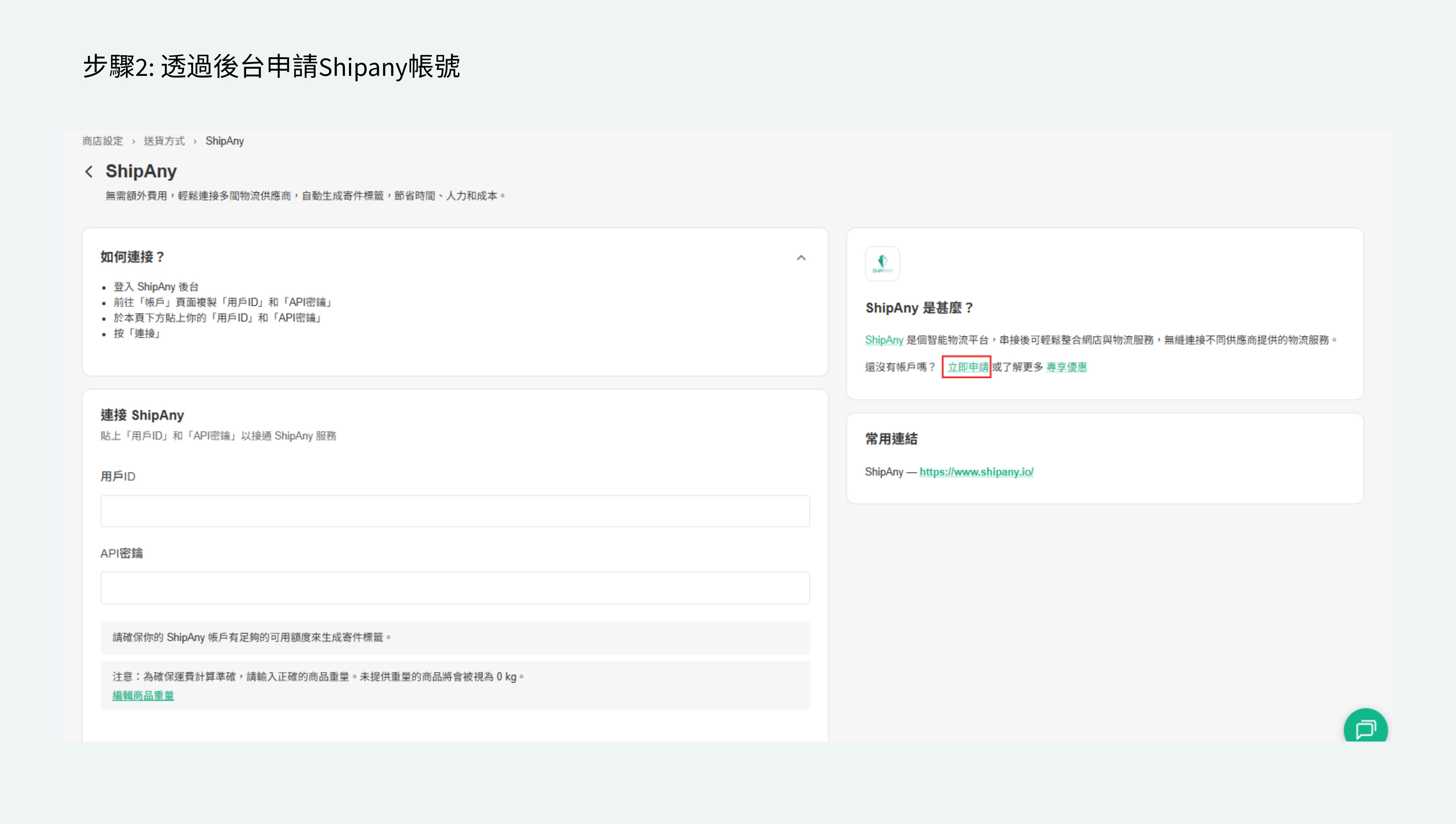
Task: Focus the API密鑰 input field
Action: pos(455,588)
